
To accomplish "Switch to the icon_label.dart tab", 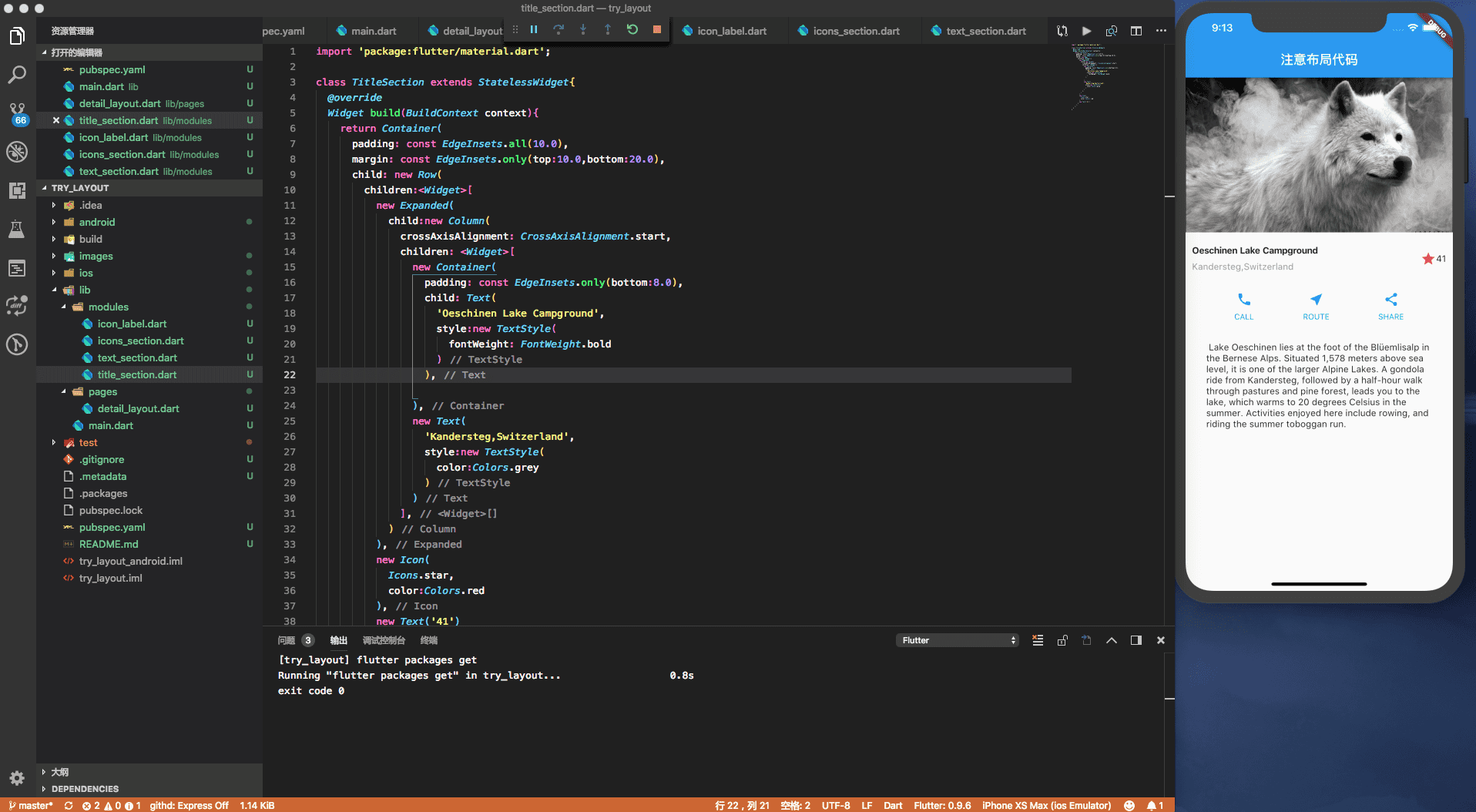I will [x=731, y=31].
